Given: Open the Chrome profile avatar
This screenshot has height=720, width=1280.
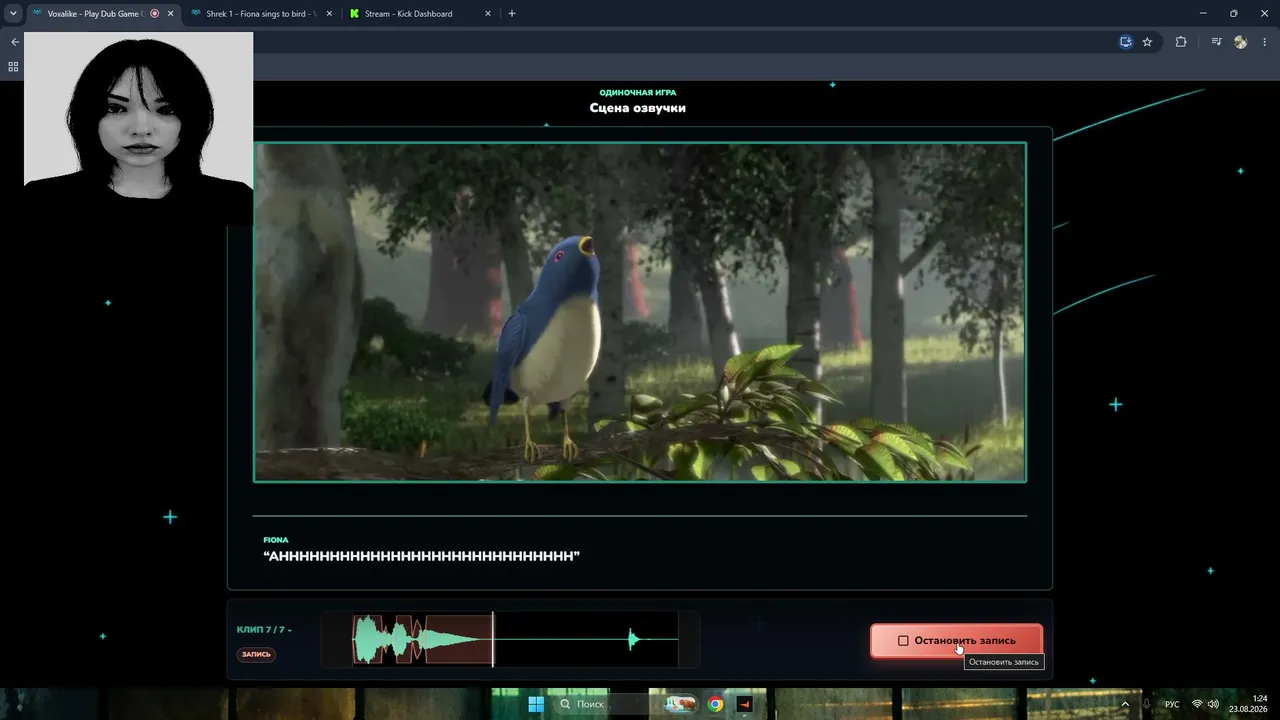Looking at the screenshot, I should tap(1241, 42).
